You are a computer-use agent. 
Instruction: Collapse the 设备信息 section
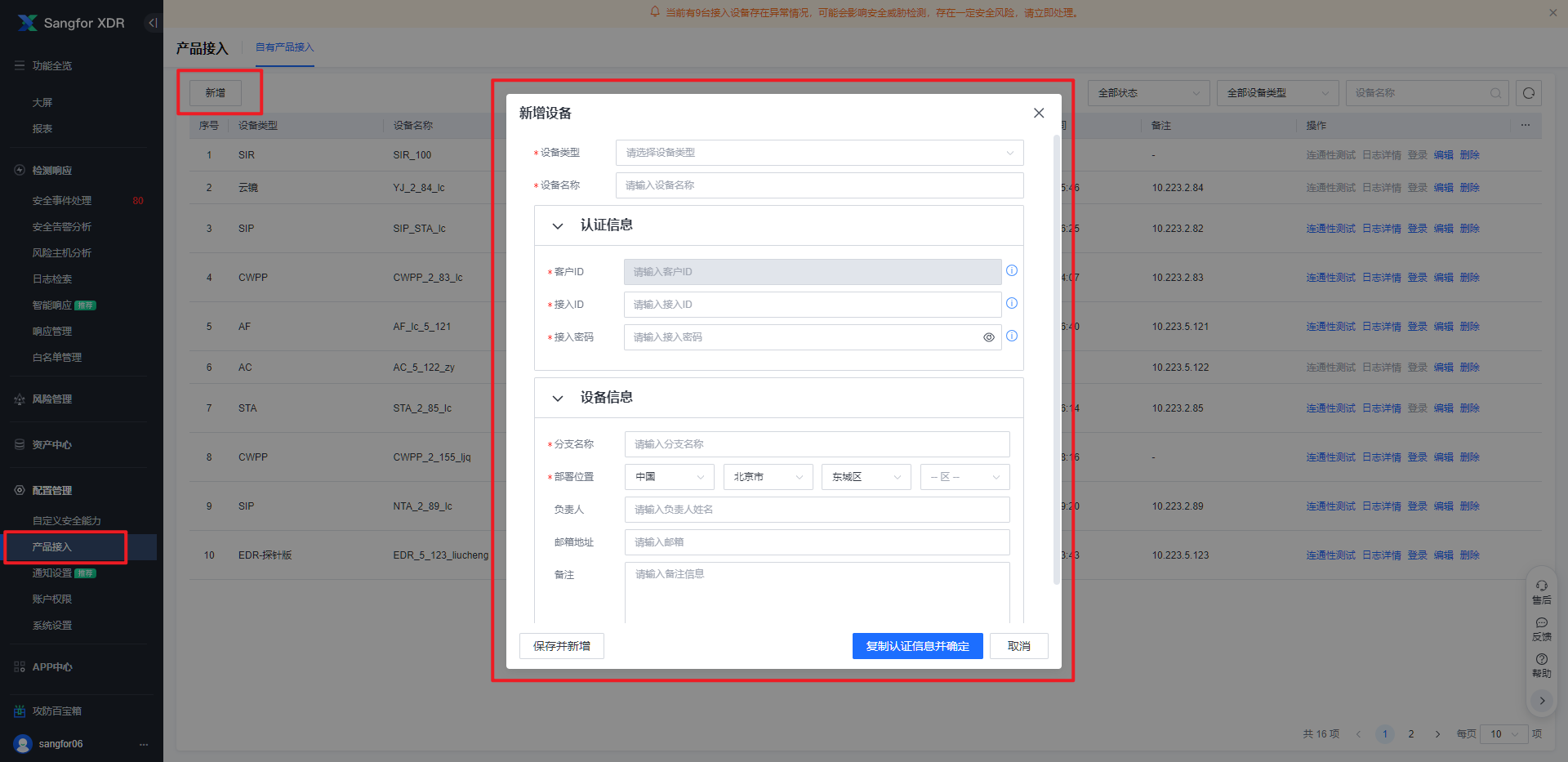click(x=558, y=399)
